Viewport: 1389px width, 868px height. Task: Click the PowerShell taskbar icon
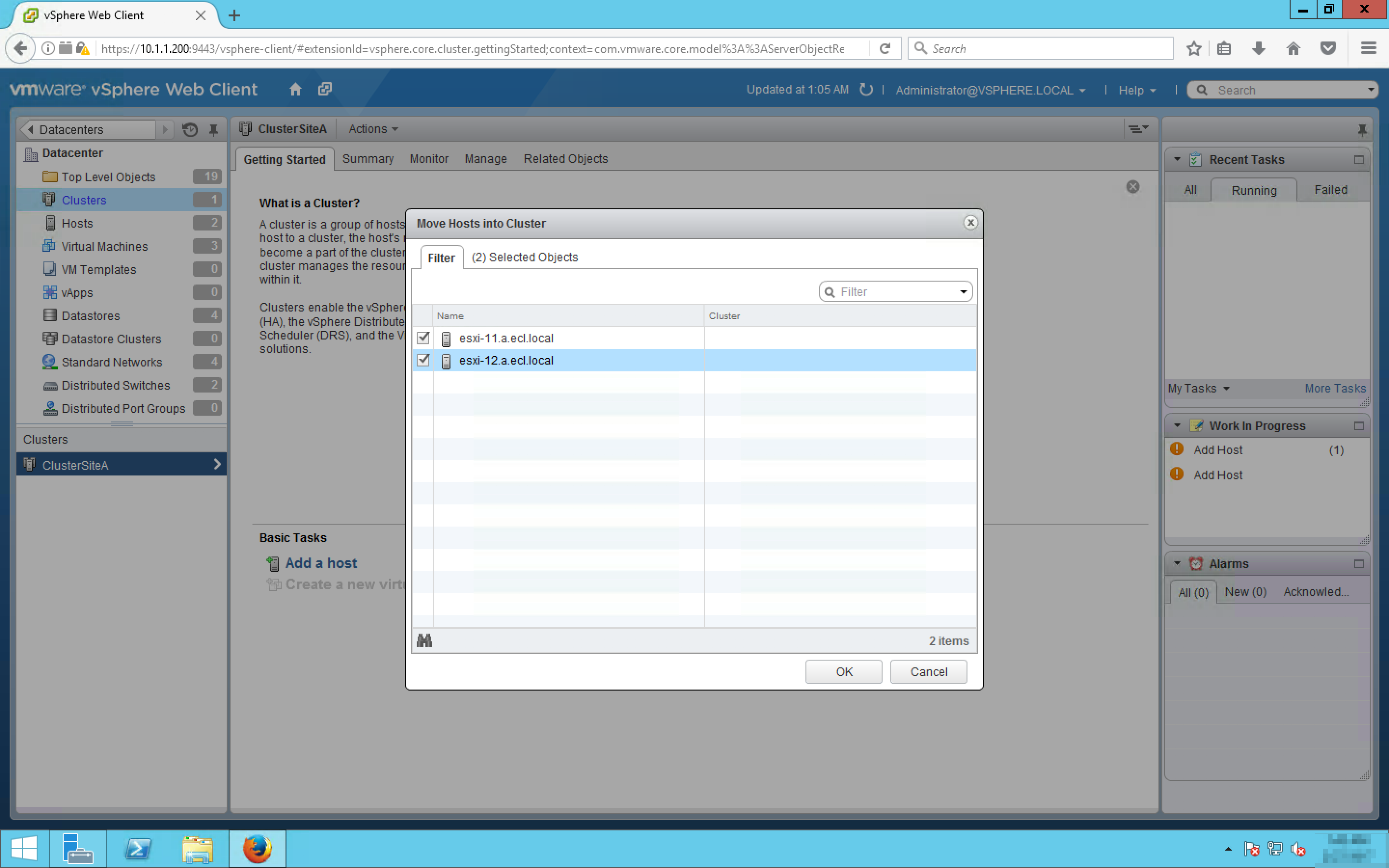click(x=138, y=849)
